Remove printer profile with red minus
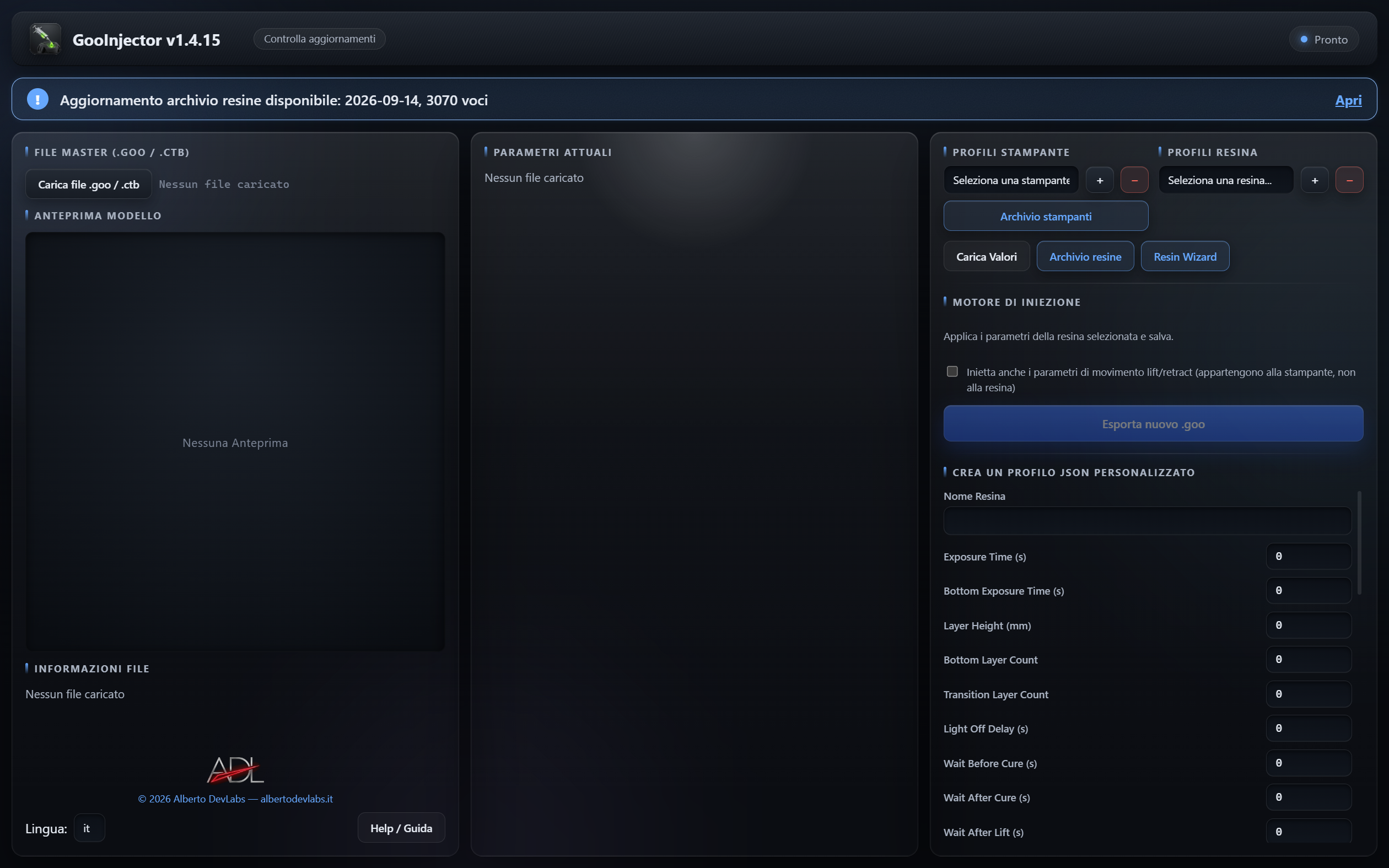This screenshot has height=868, width=1389. [x=1134, y=180]
